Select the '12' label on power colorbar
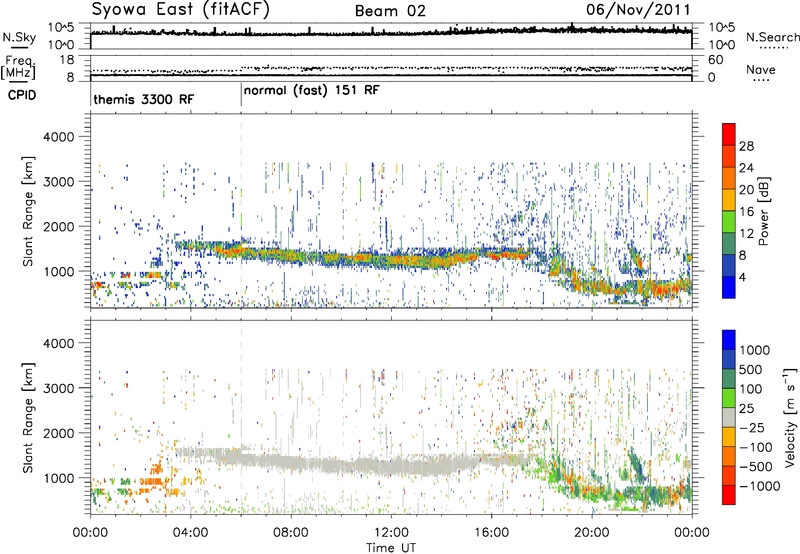This screenshot has height=554, width=800. pyautogui.click(x=746, y=234)
